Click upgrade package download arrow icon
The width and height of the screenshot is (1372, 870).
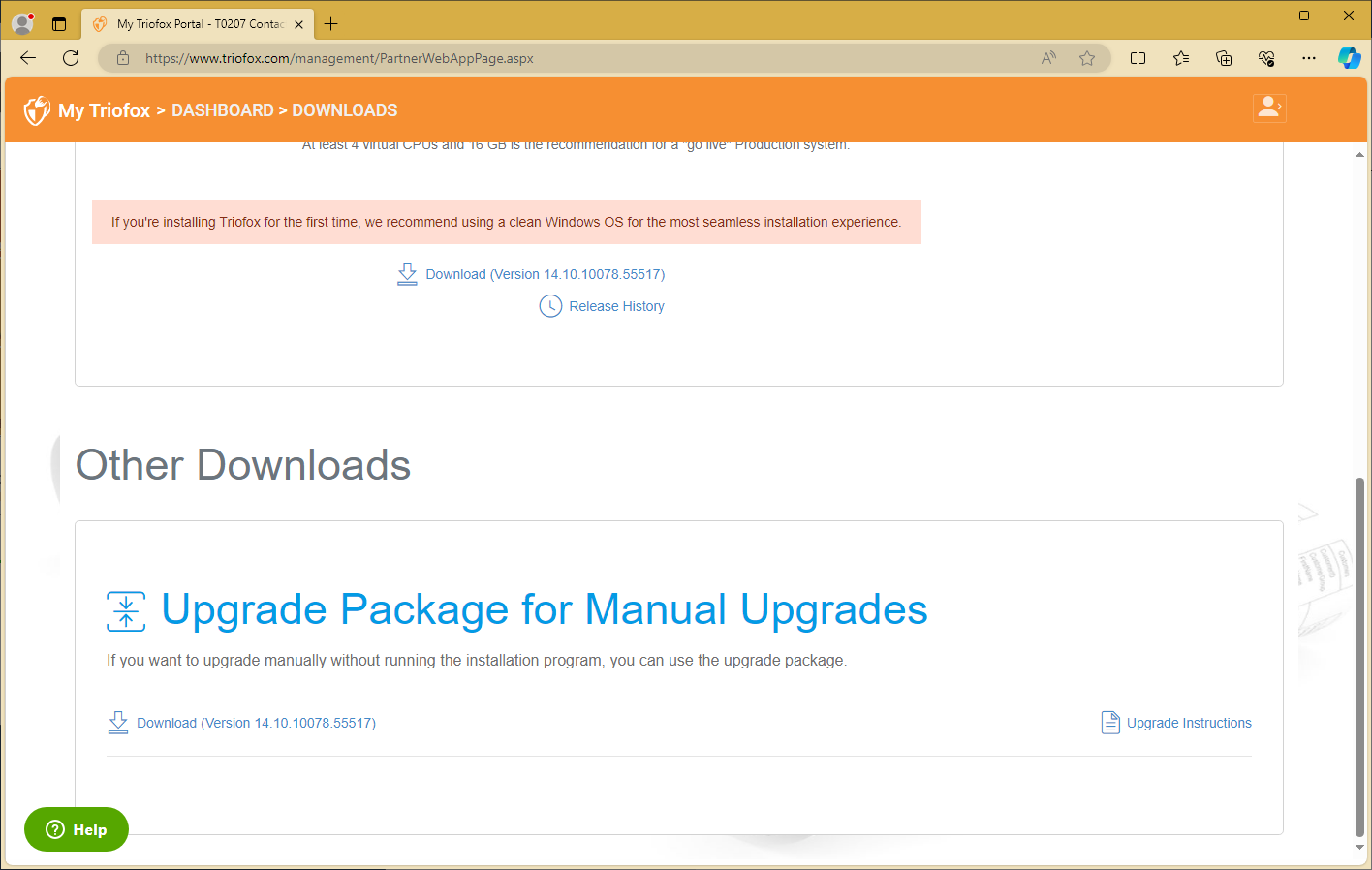point(118,723)
